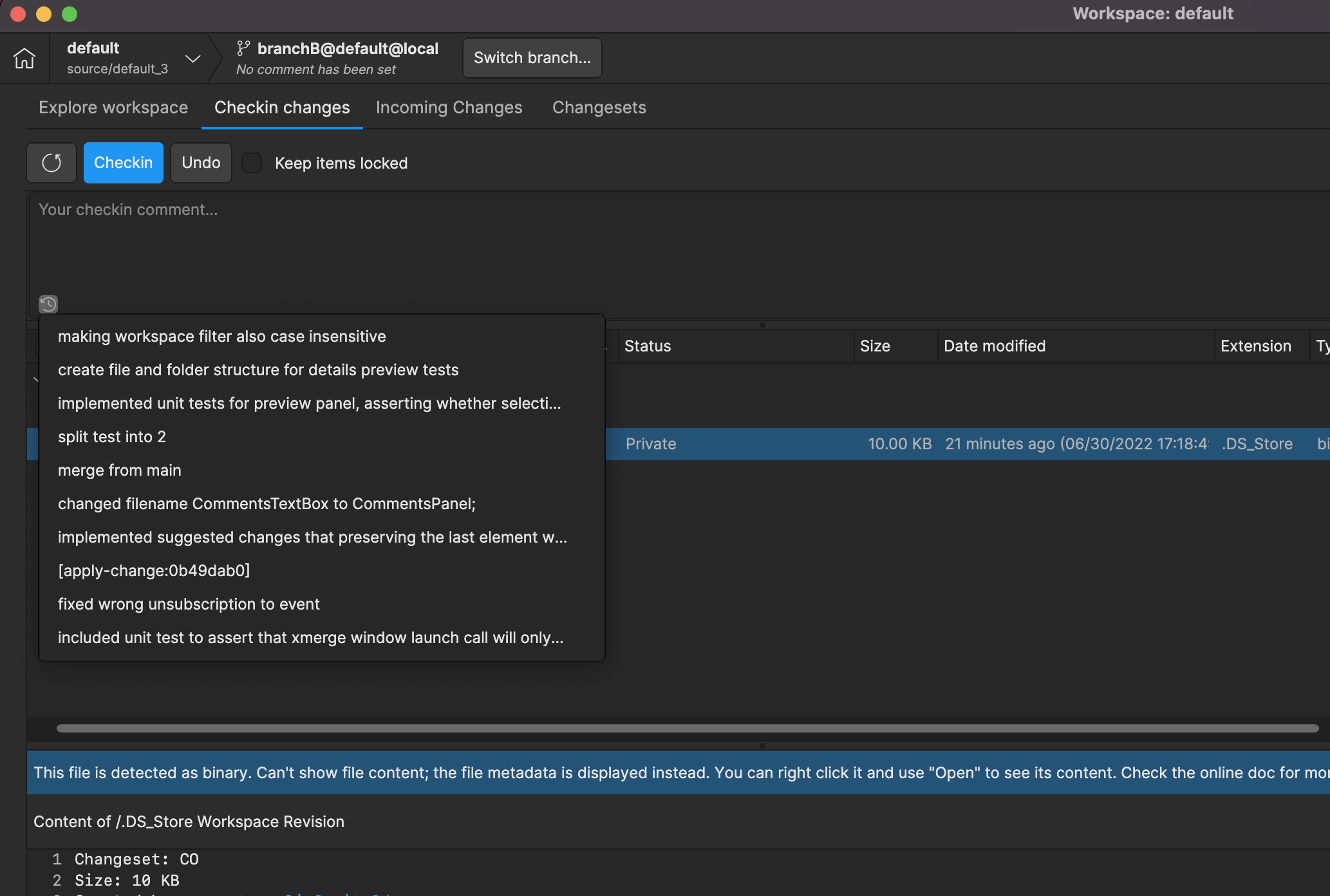
Task: Click the Checkin button
Action: pyautogui.click(x=123, y=162)
